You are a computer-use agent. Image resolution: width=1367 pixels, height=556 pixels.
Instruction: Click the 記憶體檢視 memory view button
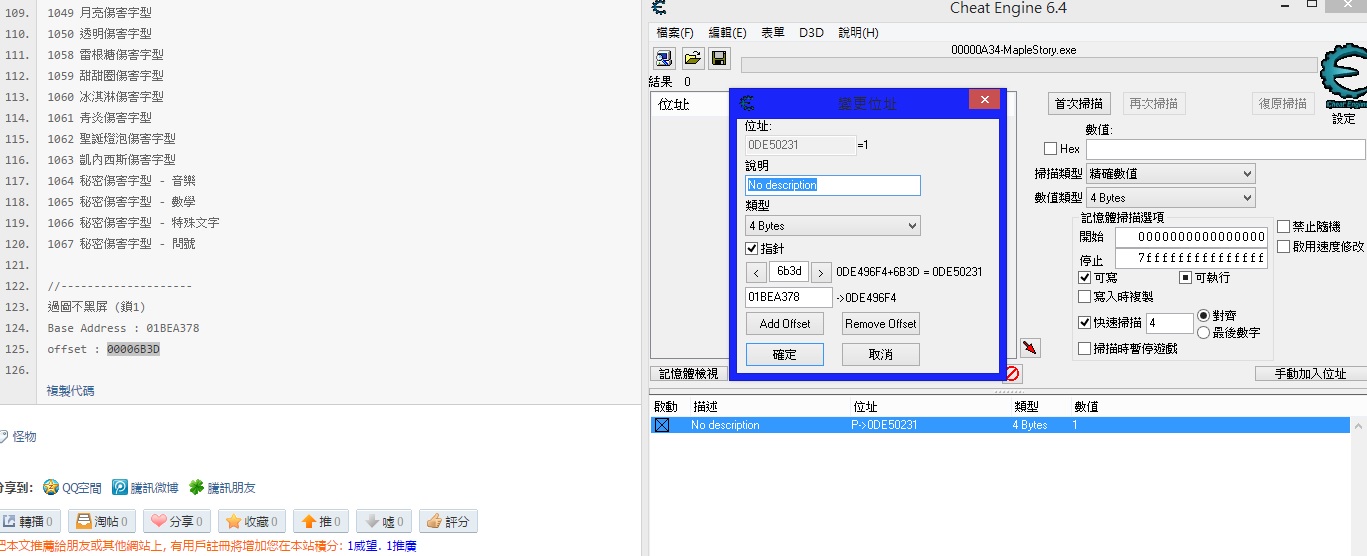688,373
